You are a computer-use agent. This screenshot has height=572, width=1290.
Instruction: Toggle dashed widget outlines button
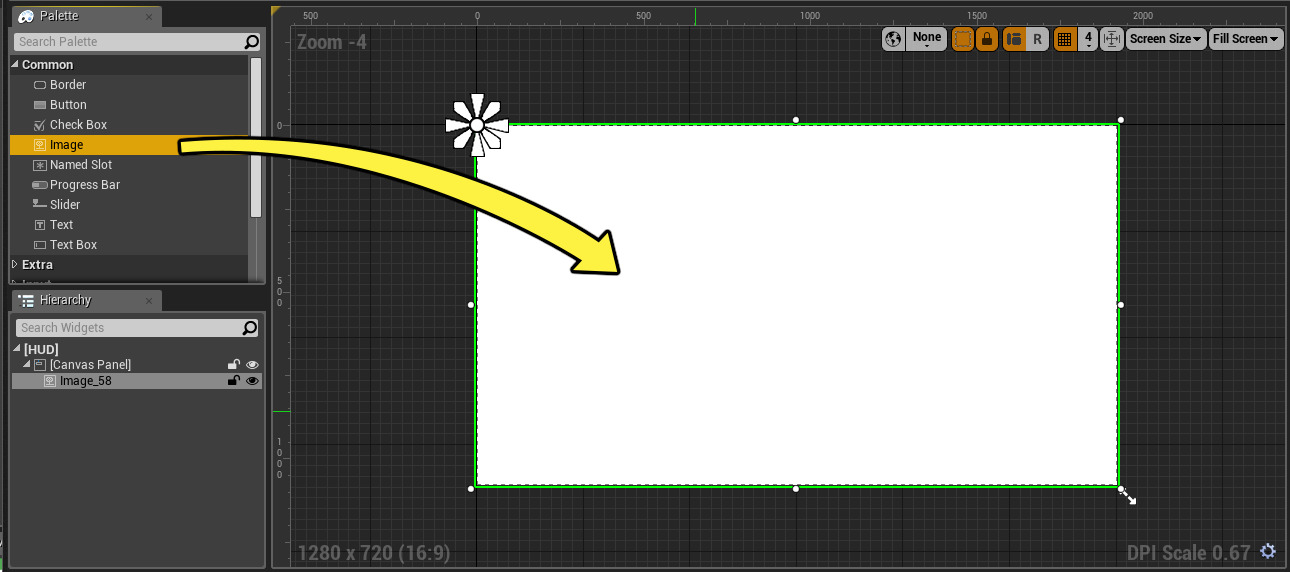963,39
